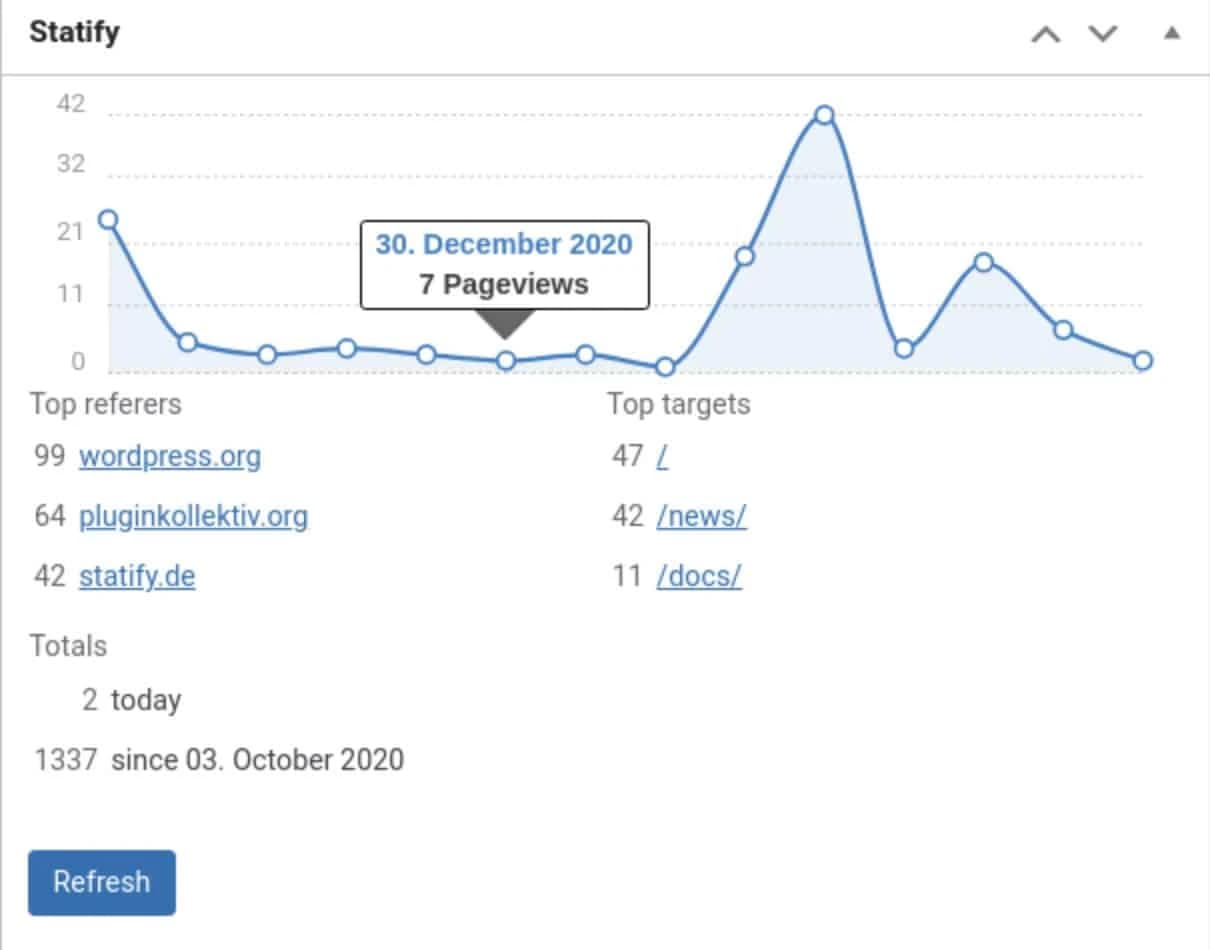Click the peak data point near 42 pageviews
The height and width of the screenshot is (950, 1210).
point(823,115)
